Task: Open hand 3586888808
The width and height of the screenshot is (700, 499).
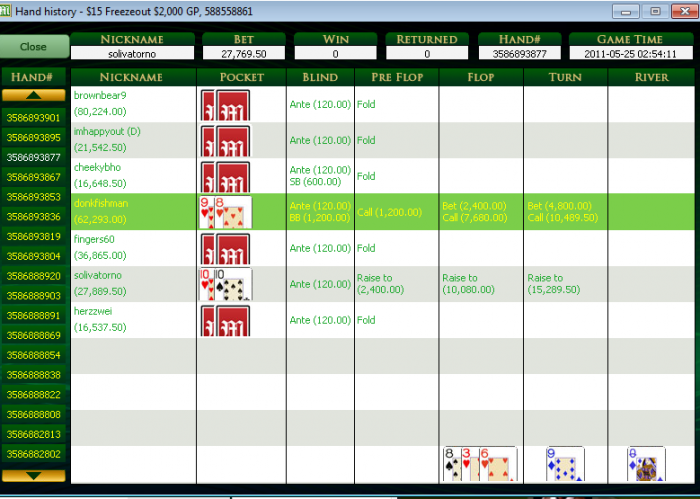Action: click(33, 414)
